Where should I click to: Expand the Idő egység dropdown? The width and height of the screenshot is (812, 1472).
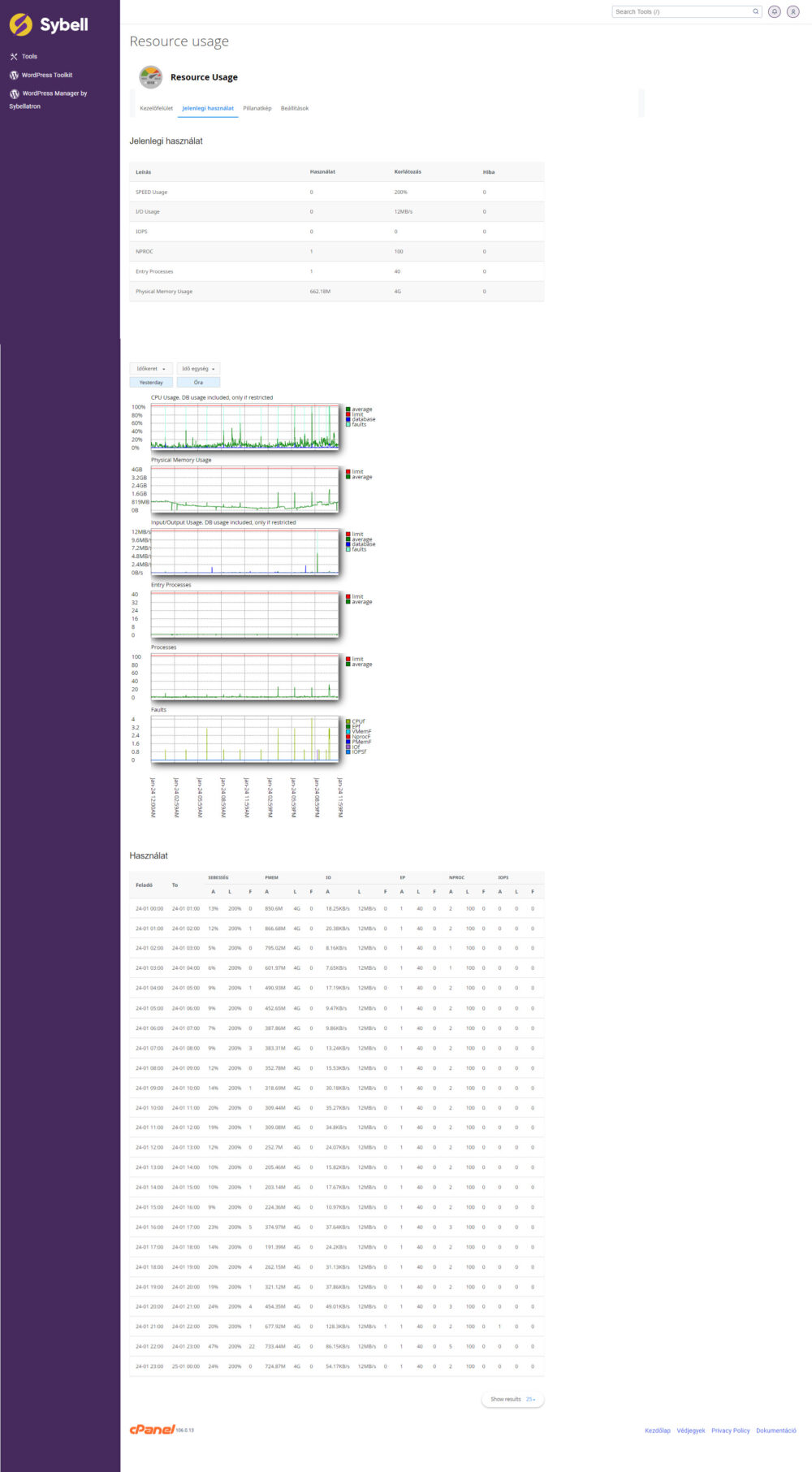tap(198, 369)
